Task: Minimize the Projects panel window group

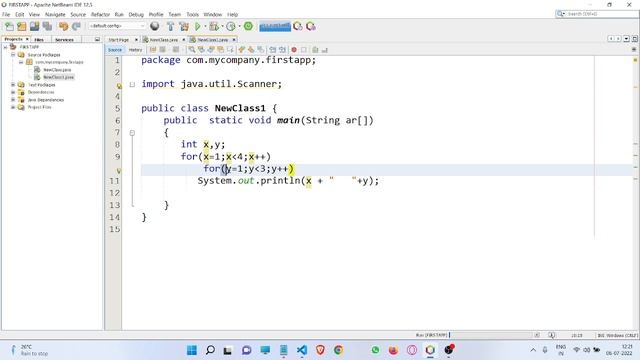Action: pyautogui.click(x=97, y=40)
